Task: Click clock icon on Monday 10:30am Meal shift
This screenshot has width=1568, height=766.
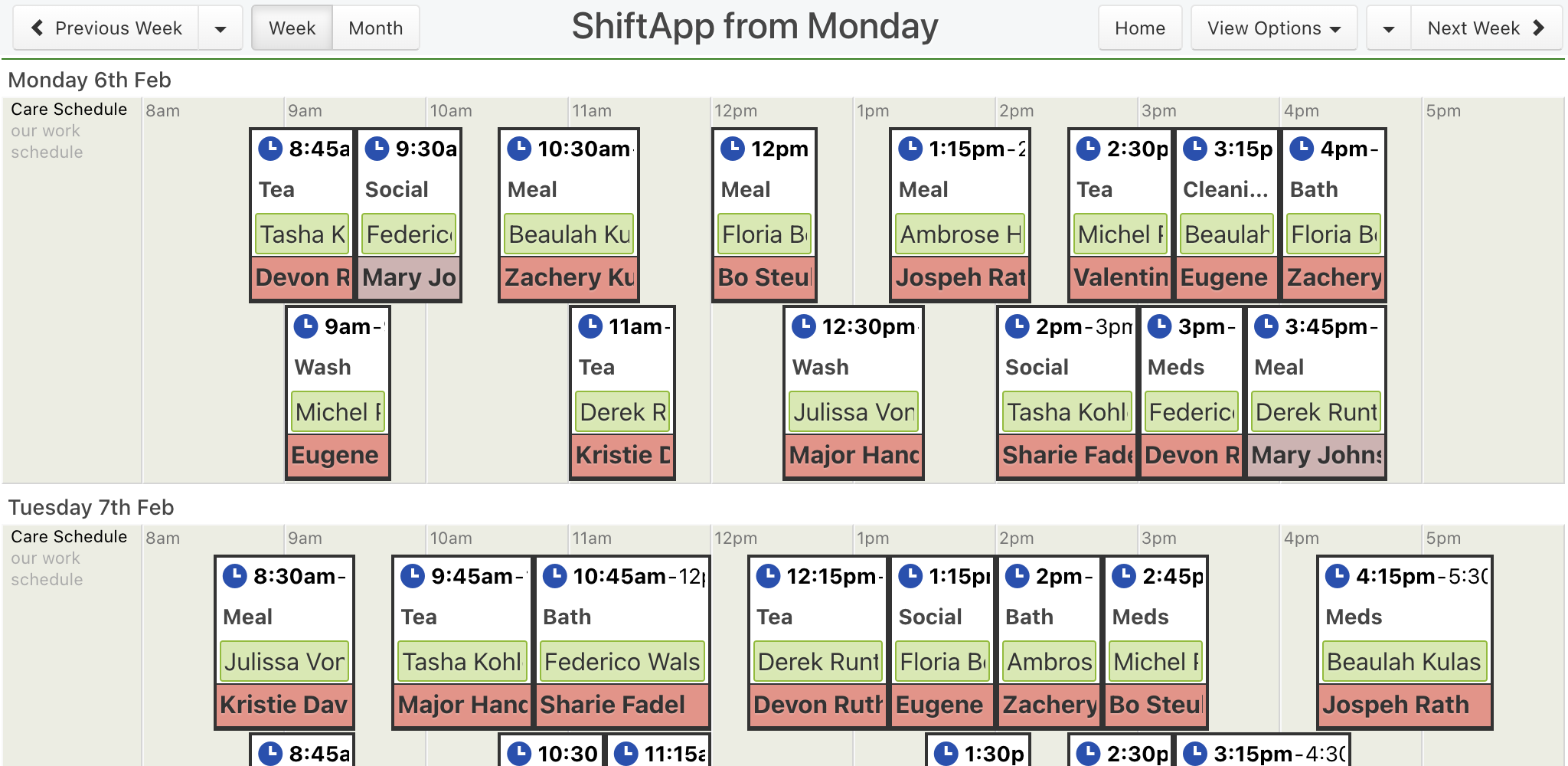Action: [519, 148]
